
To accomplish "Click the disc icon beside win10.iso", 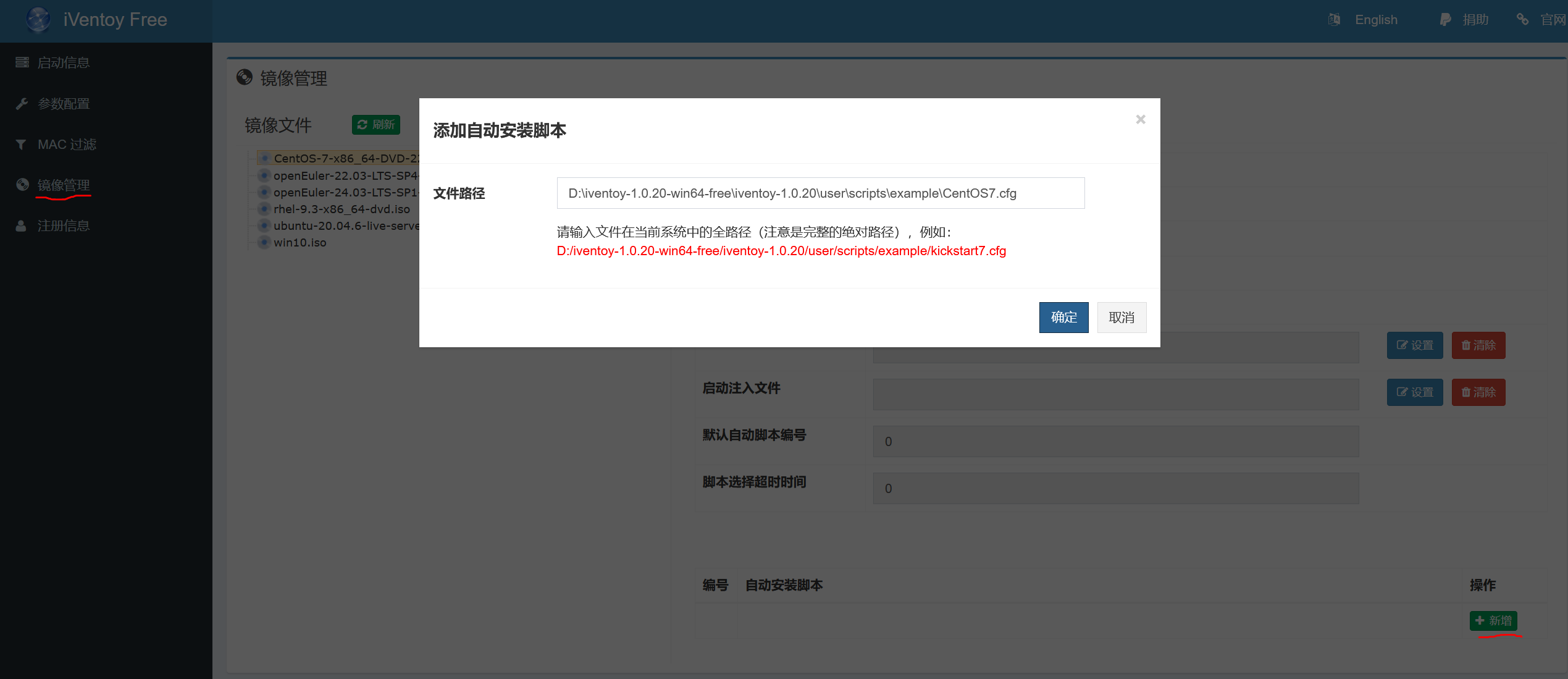I will [264, 242].
